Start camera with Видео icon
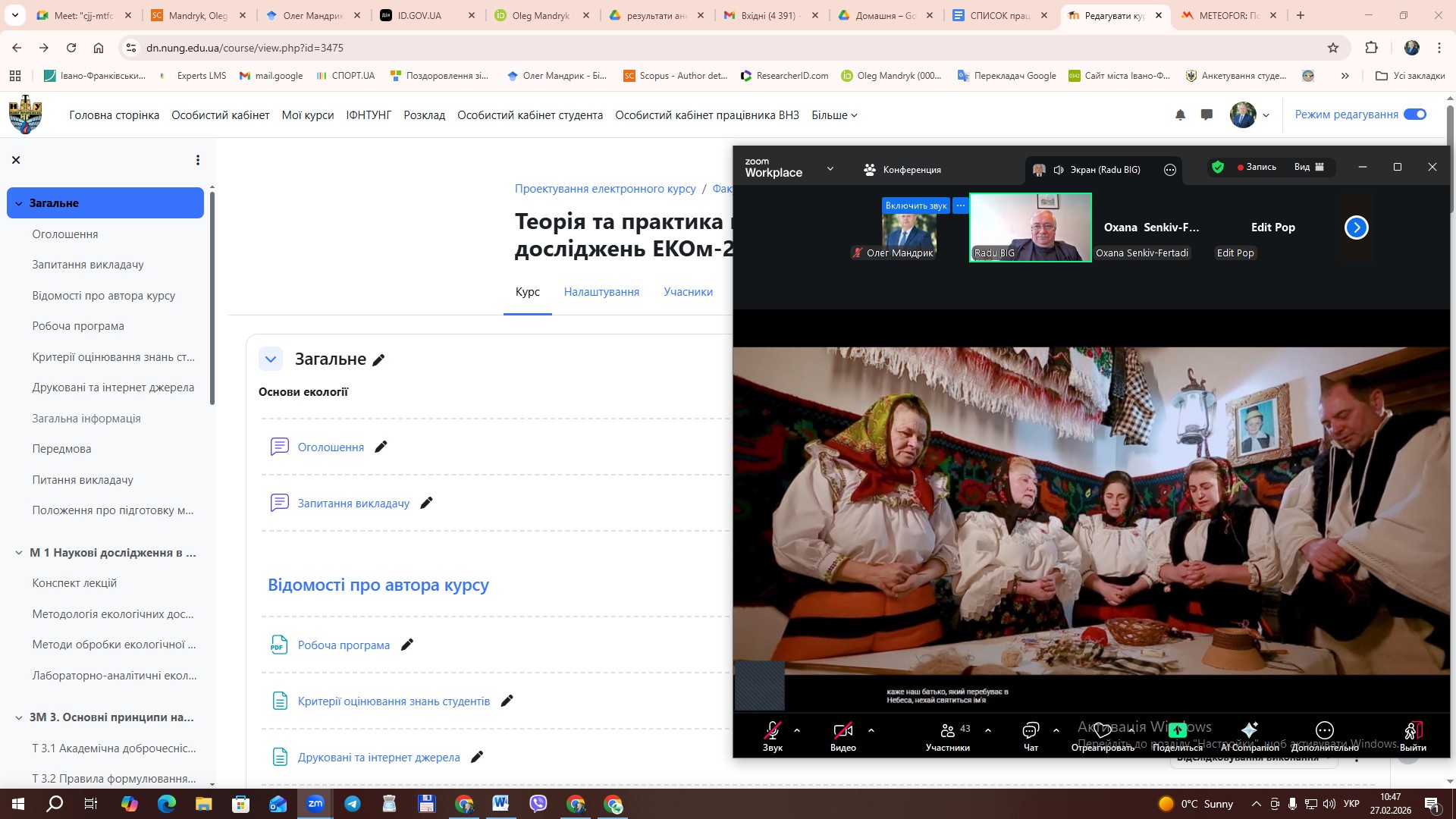1456x819 pixels. pyautogui.click(x=843, y=730)
